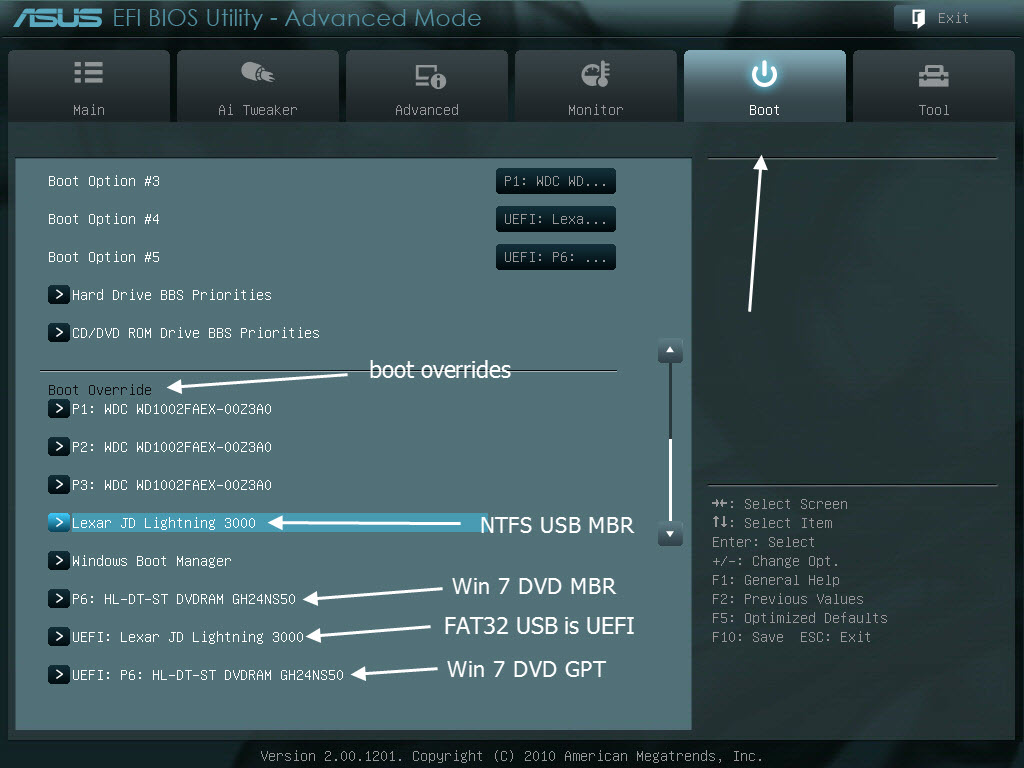Click the Tool tab toolbox icon

(x=933, y=76)
